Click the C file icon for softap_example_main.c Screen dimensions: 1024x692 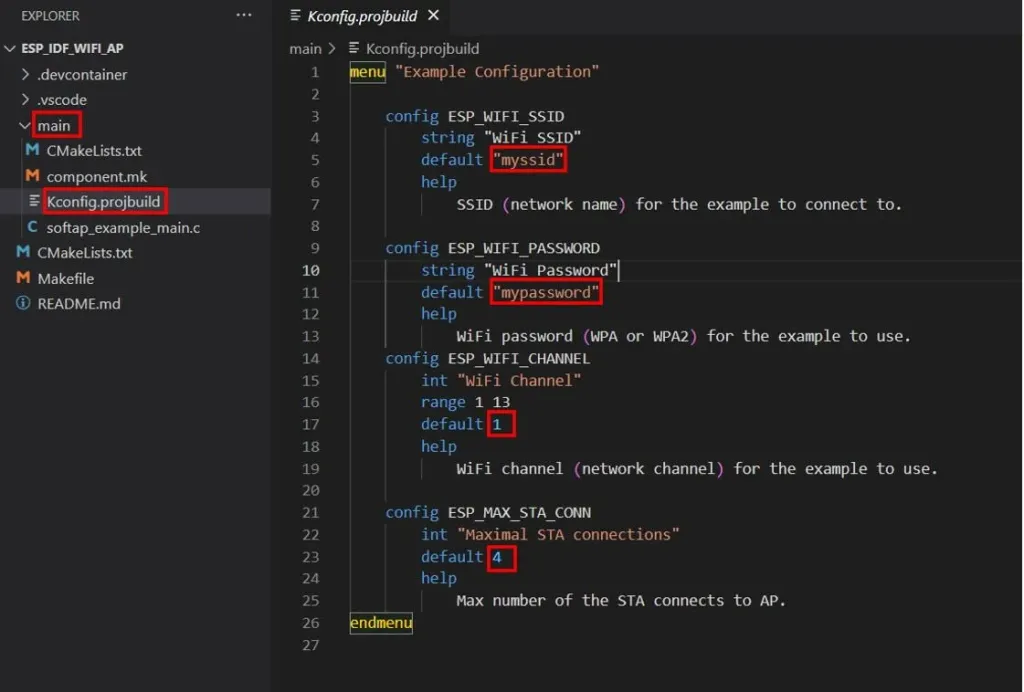pyautogui.click(x=32, y=227)
